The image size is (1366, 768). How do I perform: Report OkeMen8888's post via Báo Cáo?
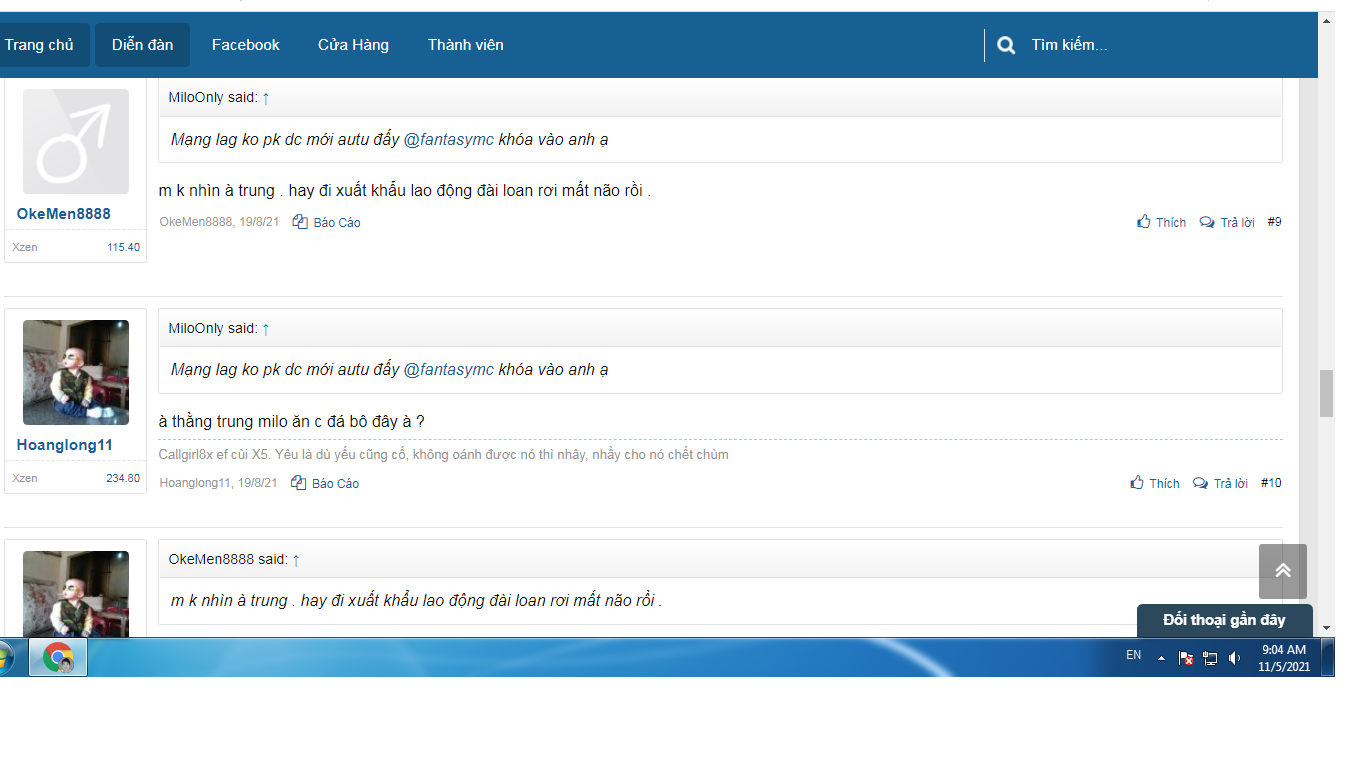click(x=327, y=222)
